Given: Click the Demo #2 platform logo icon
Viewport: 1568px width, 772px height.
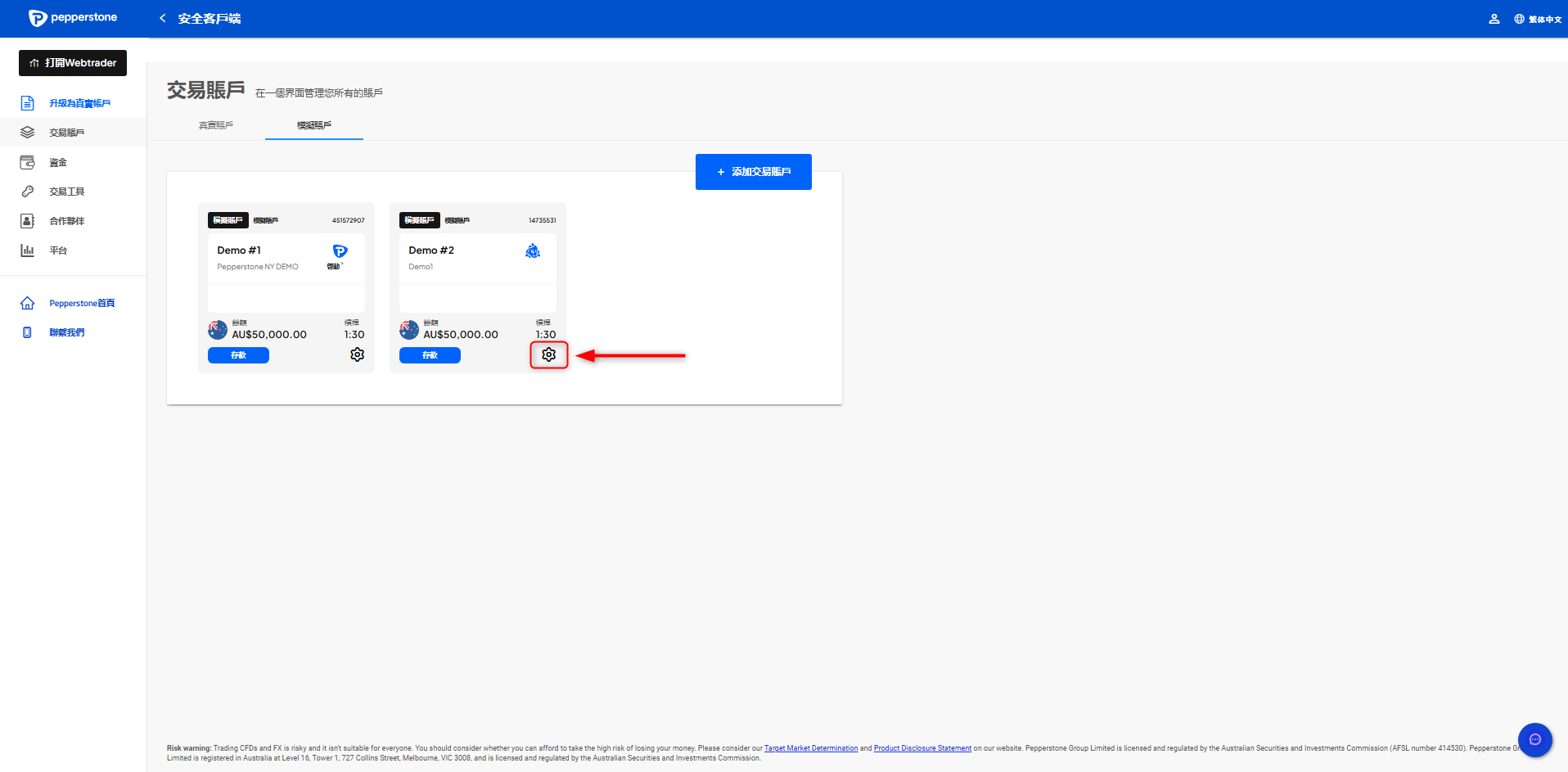Looking at the screenshot, I should coord(532,251).
